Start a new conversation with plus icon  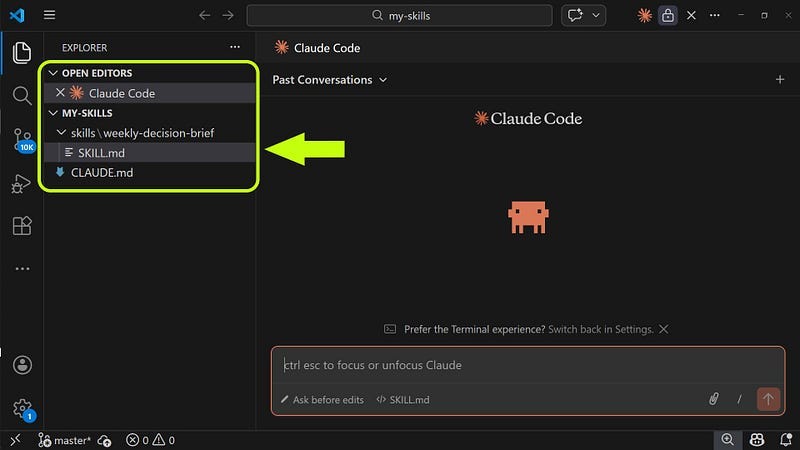coord(780,80)
